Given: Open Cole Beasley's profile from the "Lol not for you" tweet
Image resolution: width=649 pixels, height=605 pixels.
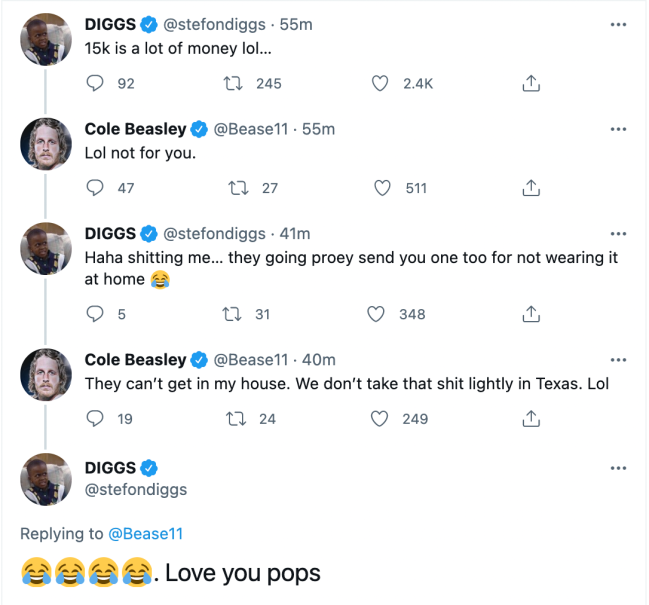Looking at the screenshot, I should 135,129.
